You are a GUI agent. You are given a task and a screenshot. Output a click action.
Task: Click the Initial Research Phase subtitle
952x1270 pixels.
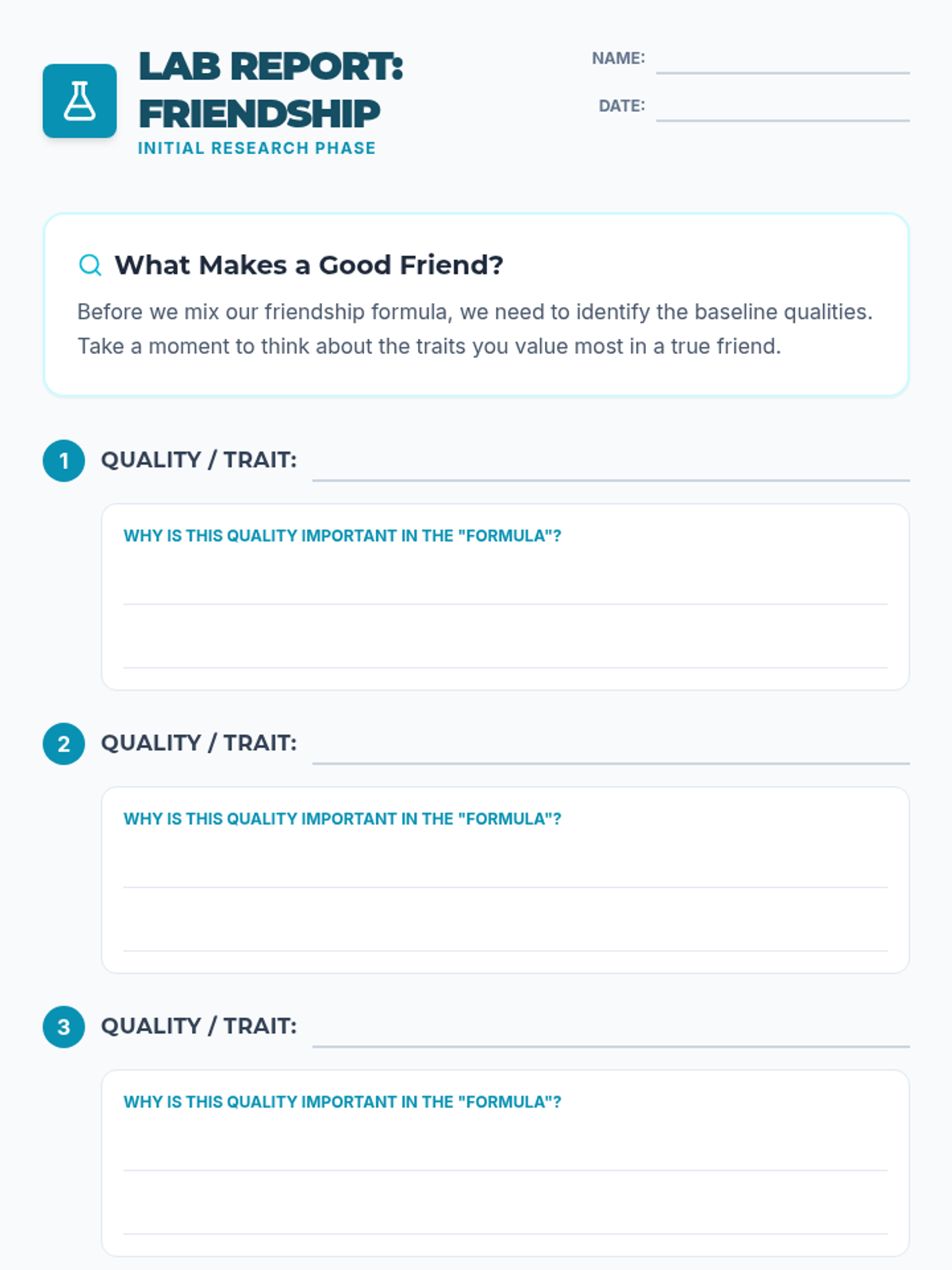click(x=257, y=148)
